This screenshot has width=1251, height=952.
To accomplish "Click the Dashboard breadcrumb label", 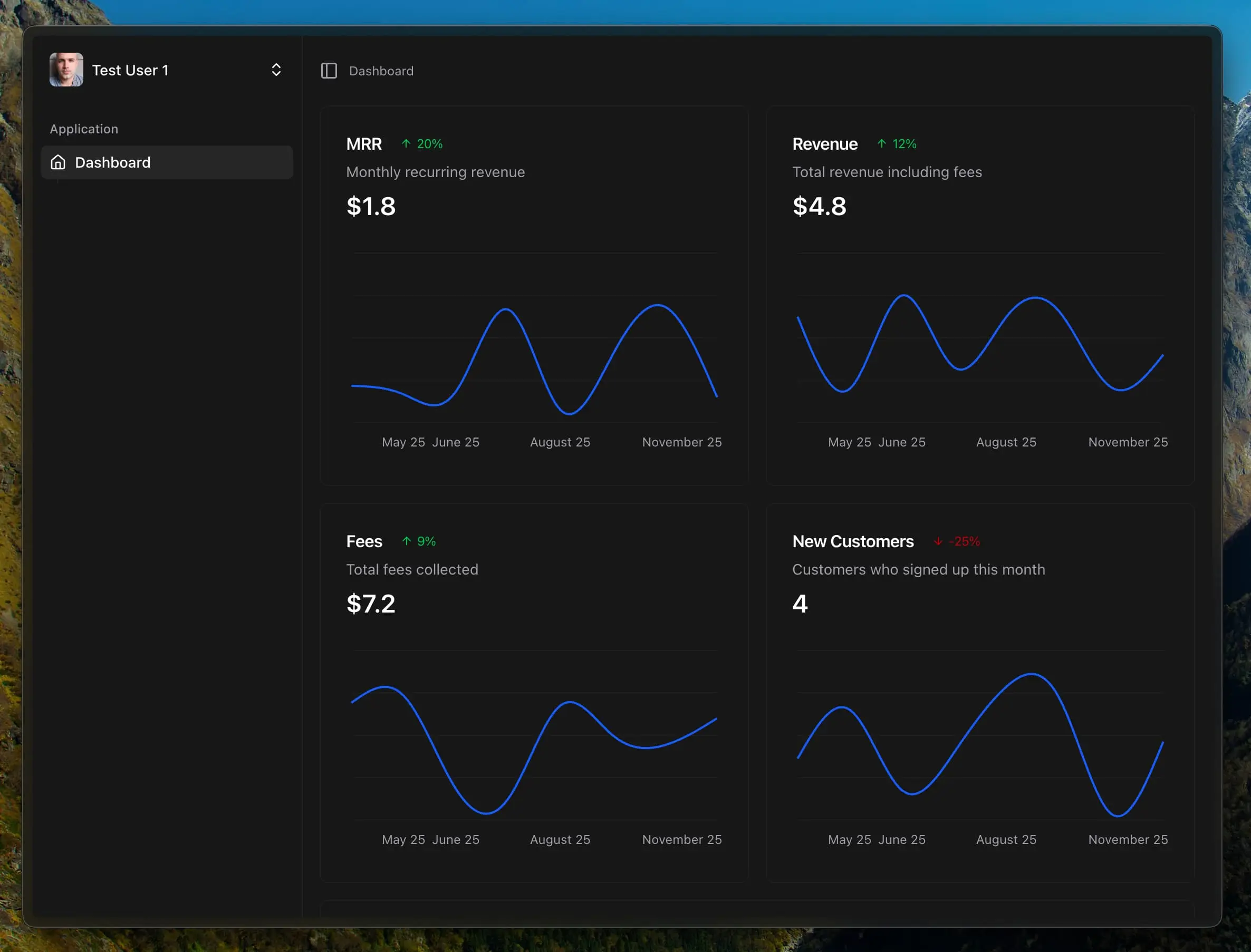I will pos(381,71).
